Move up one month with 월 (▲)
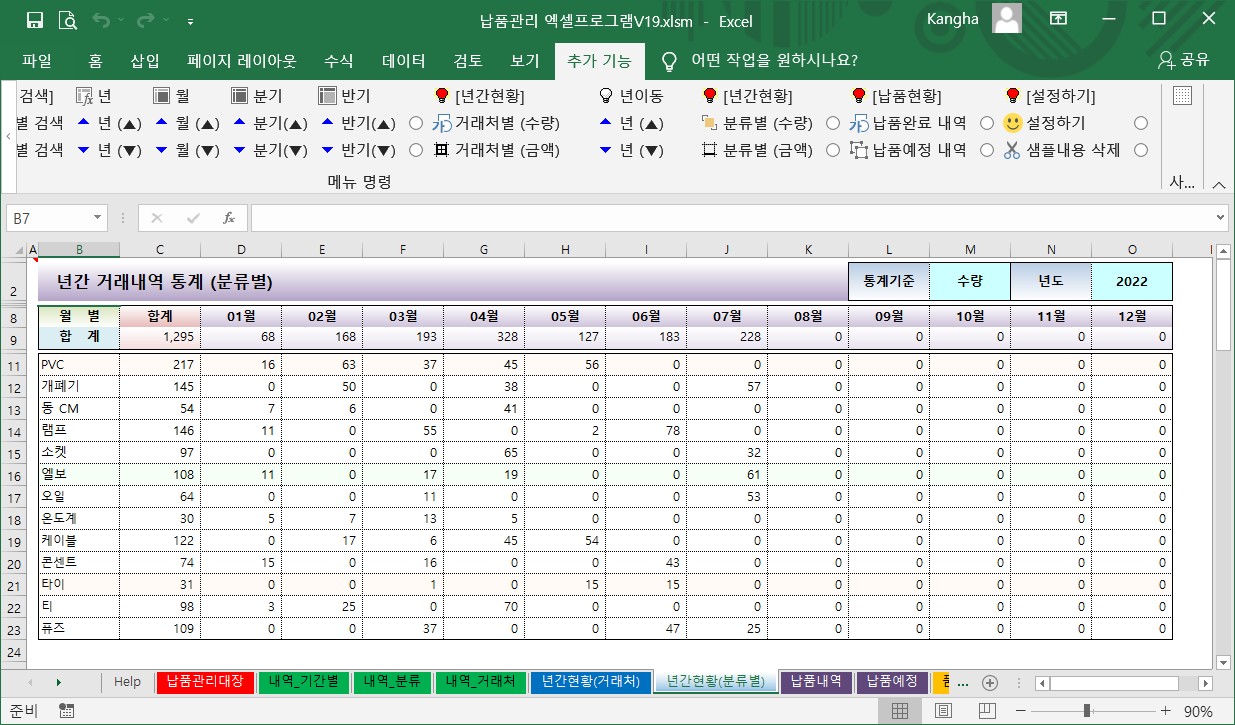The image size is (1235, 725). tap(187, 124)
